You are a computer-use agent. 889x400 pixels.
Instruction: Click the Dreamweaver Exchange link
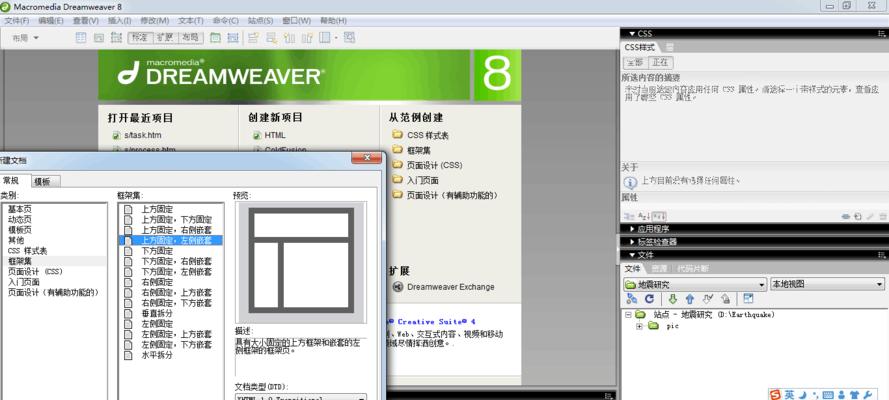click(x=450, y=287)
